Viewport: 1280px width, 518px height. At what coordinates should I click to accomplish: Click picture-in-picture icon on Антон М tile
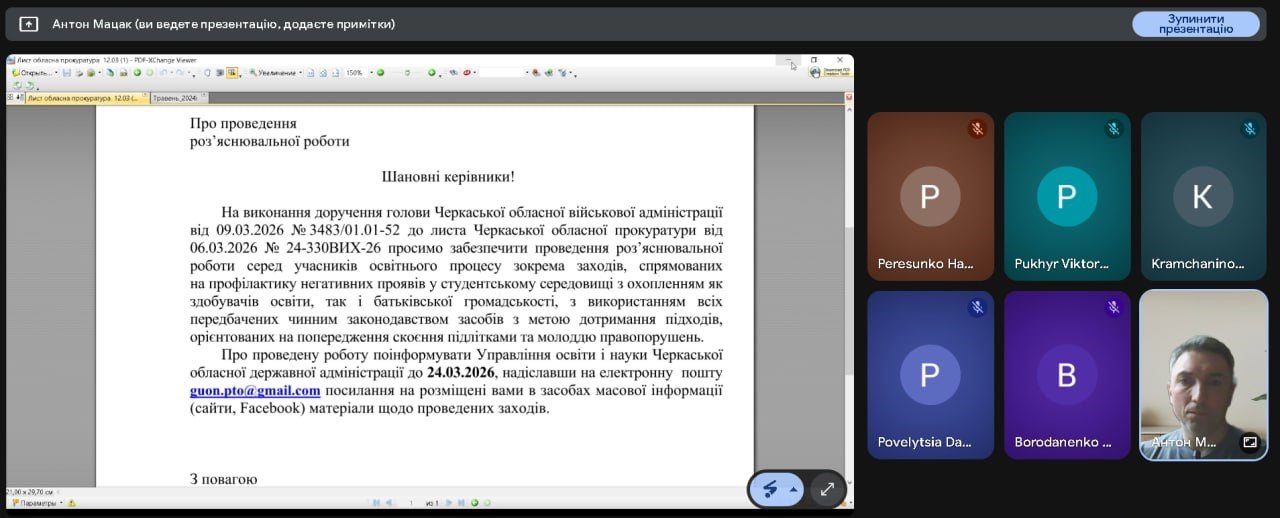pos(1250,441)
